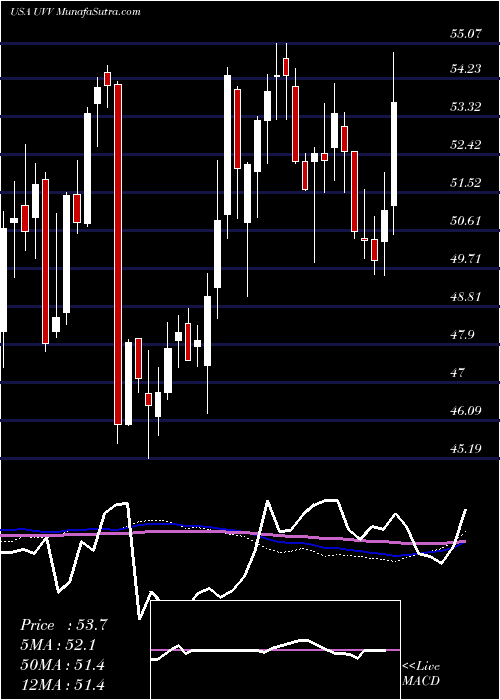The height and width of the screenshot is (700, 500).
Task: Click the 45.19 price axis label
Action: tap(466, 448)
